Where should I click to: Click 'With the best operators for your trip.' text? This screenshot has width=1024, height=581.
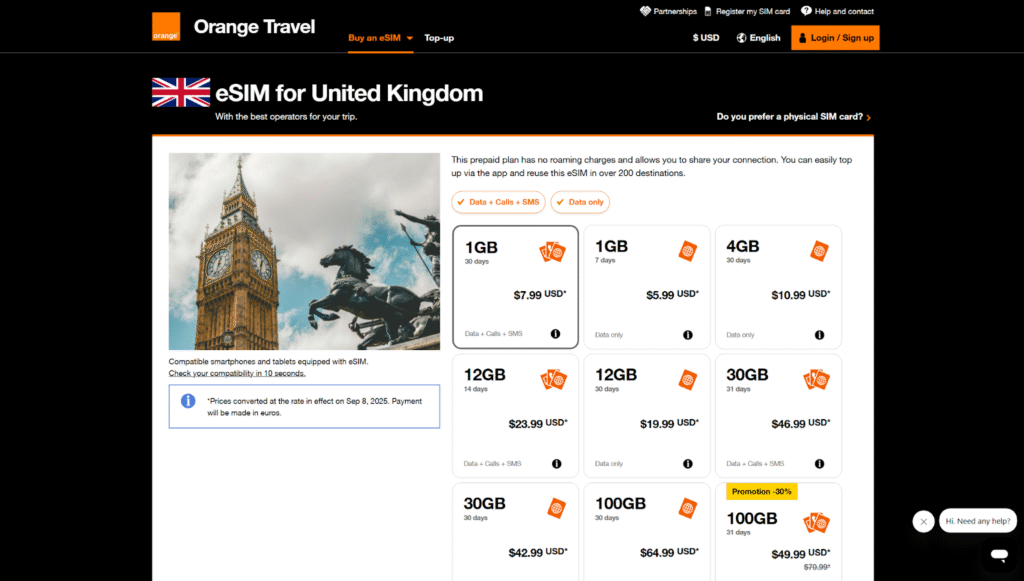286,117
